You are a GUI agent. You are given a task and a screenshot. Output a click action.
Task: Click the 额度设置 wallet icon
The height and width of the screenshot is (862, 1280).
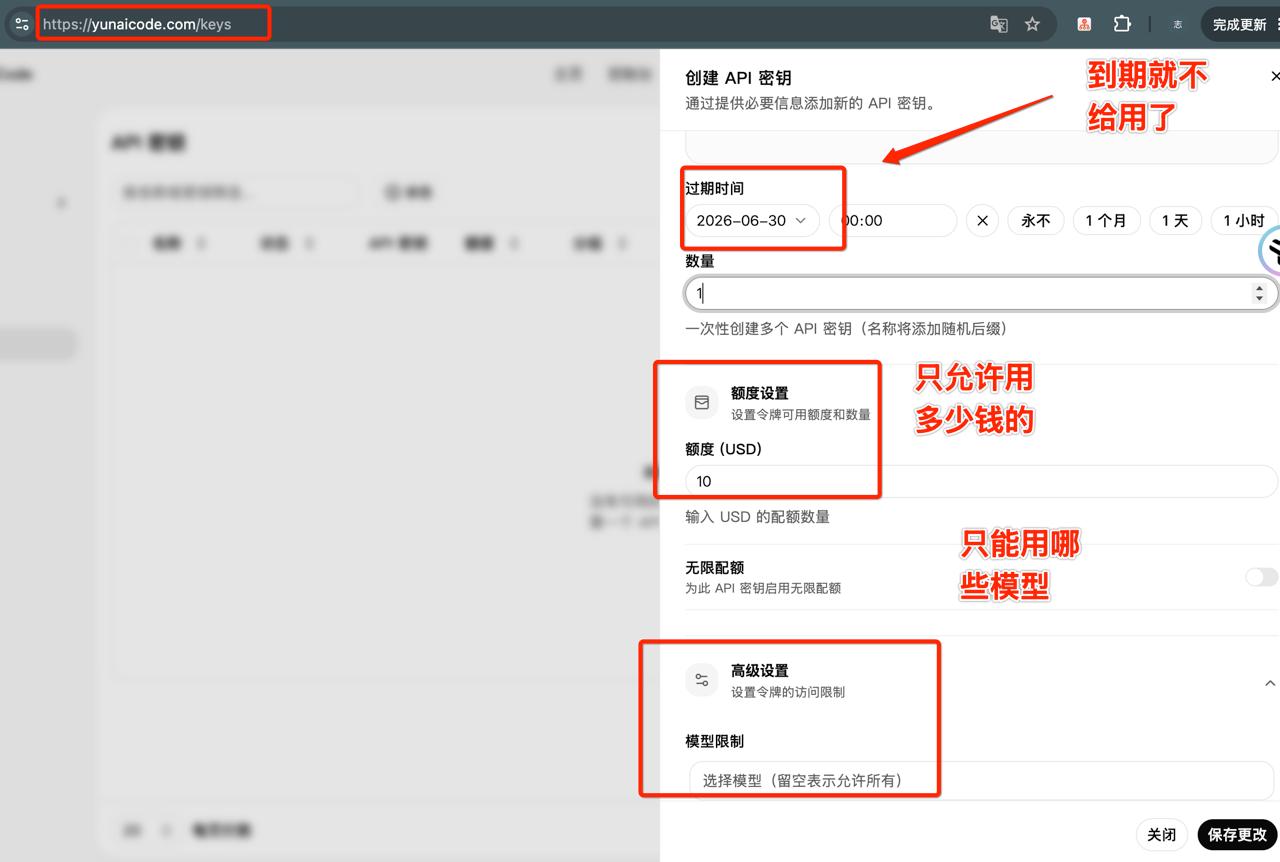702,402
